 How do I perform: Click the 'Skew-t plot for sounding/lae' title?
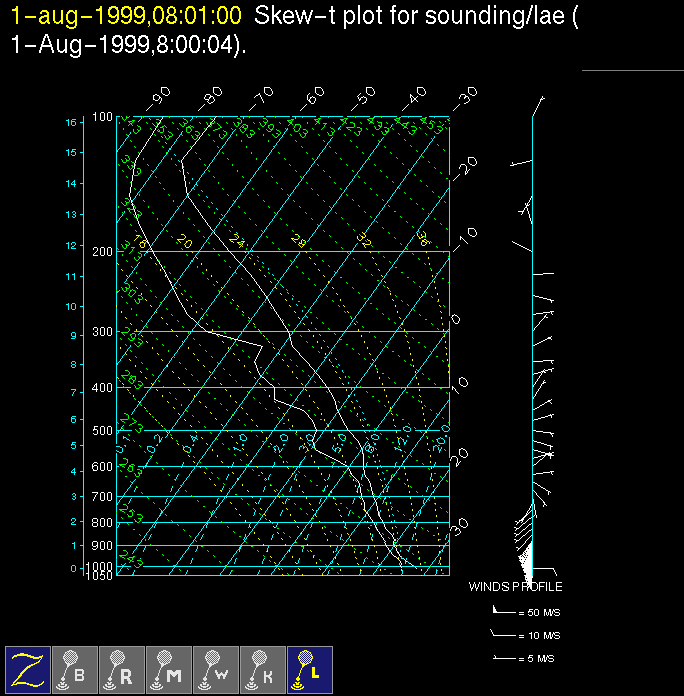415,16
